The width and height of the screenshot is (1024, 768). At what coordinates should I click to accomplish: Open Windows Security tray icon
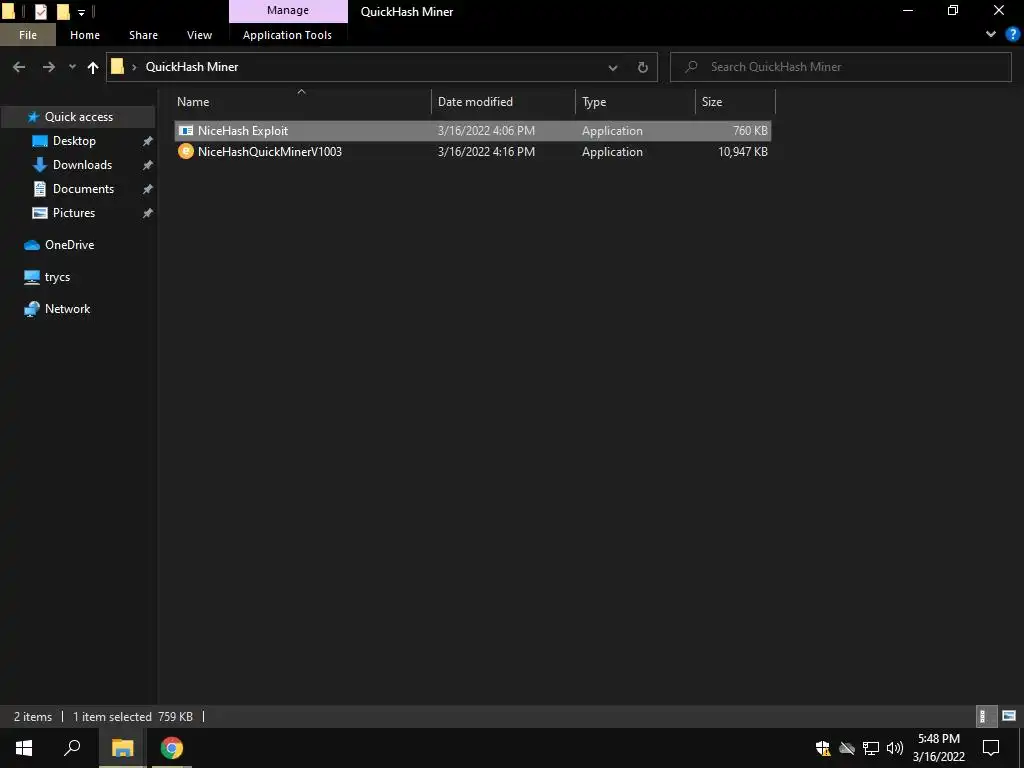(822, 748)
